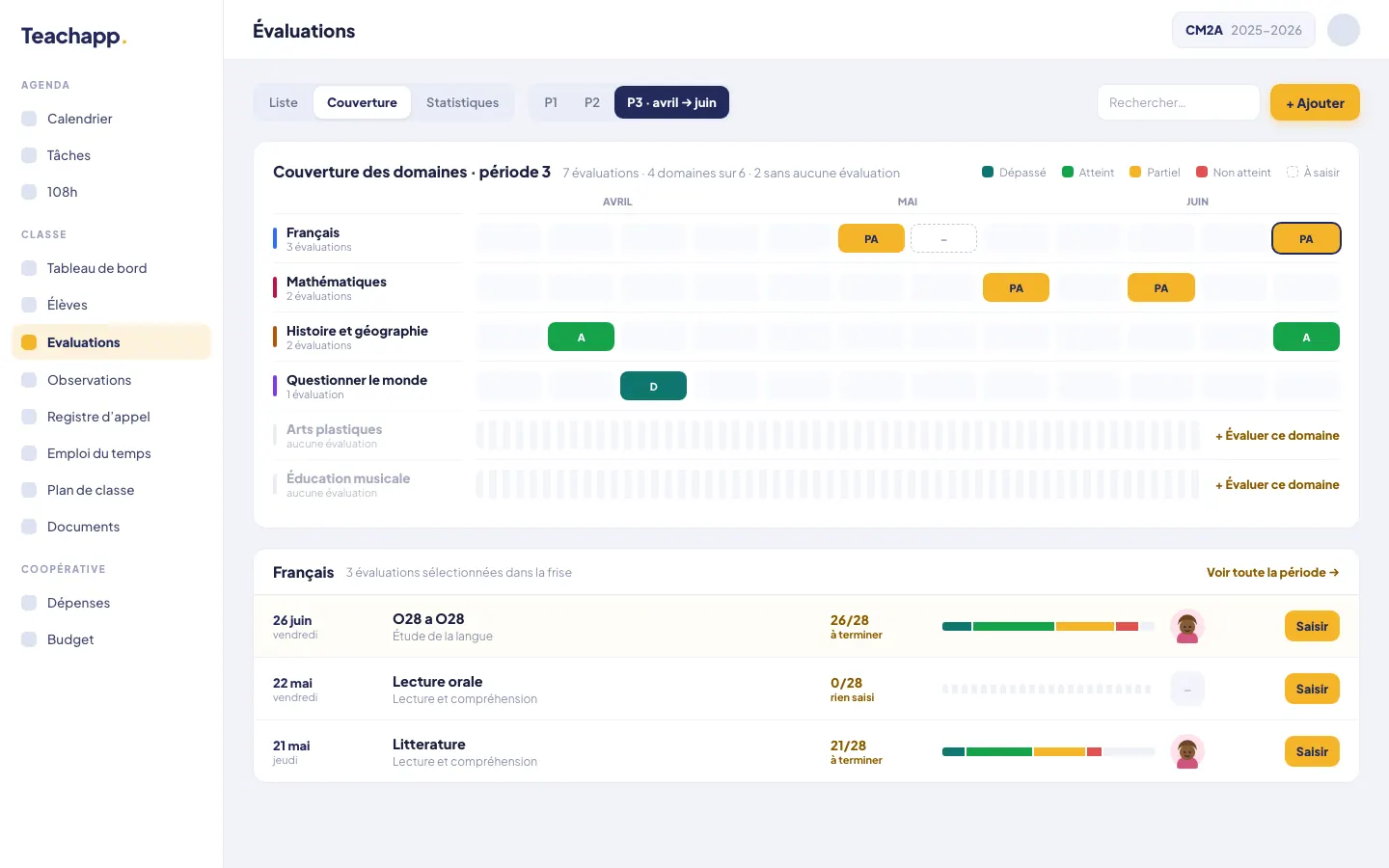Image resolution: width=1389 pixels, height=868 pixels.
Task: Click the Non atteint legend color swatch
Action: coord(1202,172)
